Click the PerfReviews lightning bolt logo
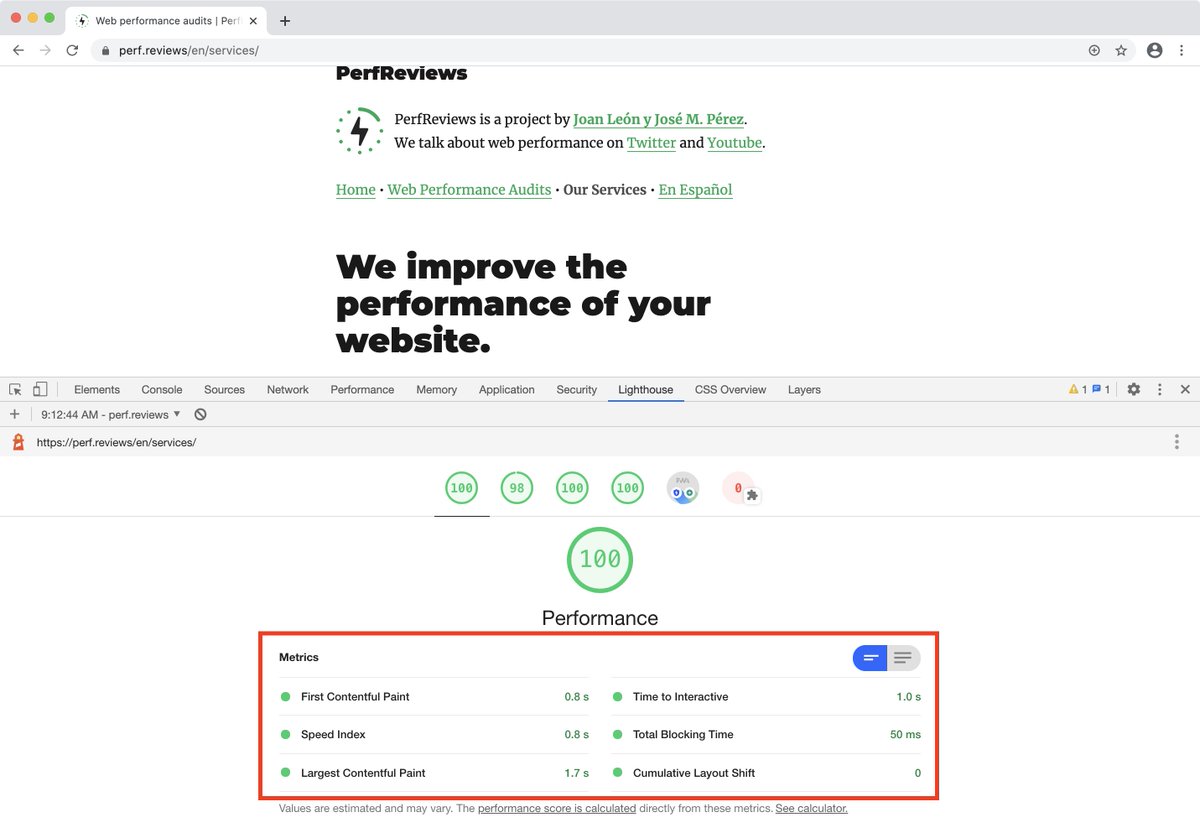1200x833 pixels. click(358, 130)
